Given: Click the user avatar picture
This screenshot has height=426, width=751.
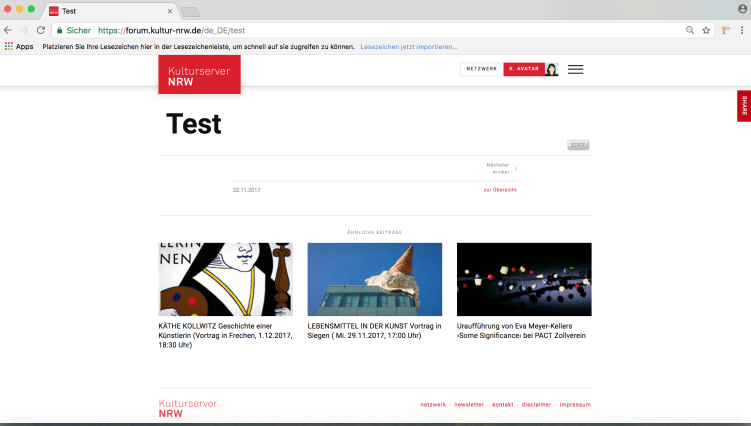Looking at the screenshot, I should [551, 70].
